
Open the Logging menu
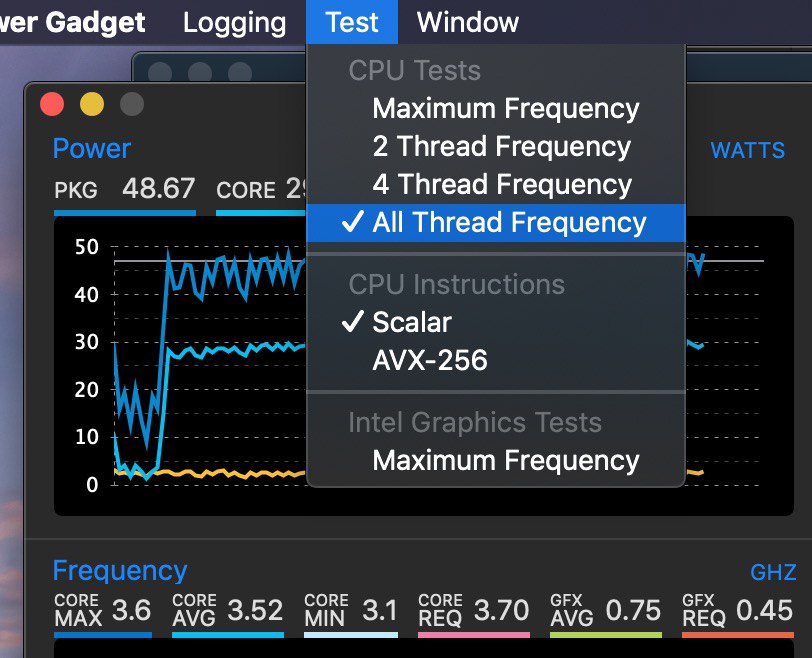tap(235, 23)
